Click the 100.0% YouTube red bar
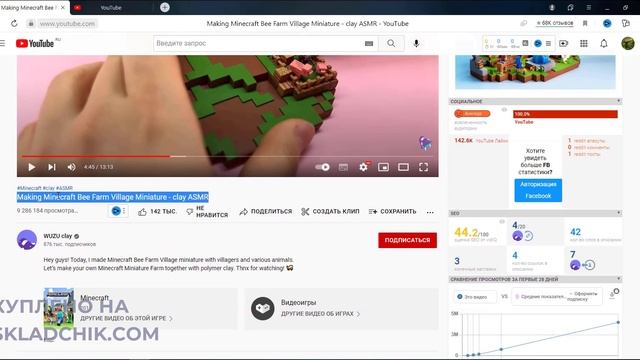The width and height of the screenshot is (640, 360). [x=565, y=114]
